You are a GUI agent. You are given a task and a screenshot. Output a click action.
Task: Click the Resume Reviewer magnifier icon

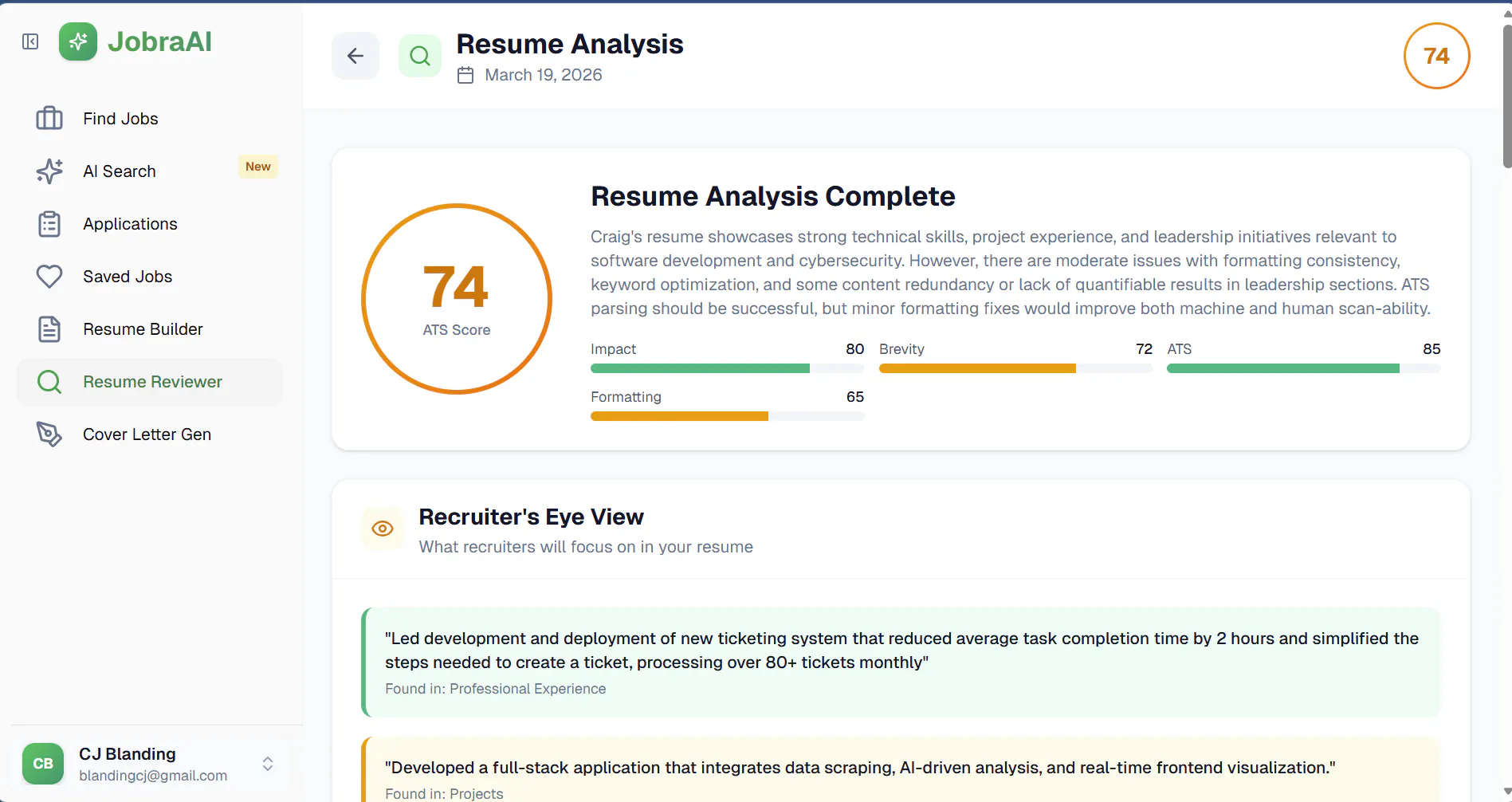(49, 382)
